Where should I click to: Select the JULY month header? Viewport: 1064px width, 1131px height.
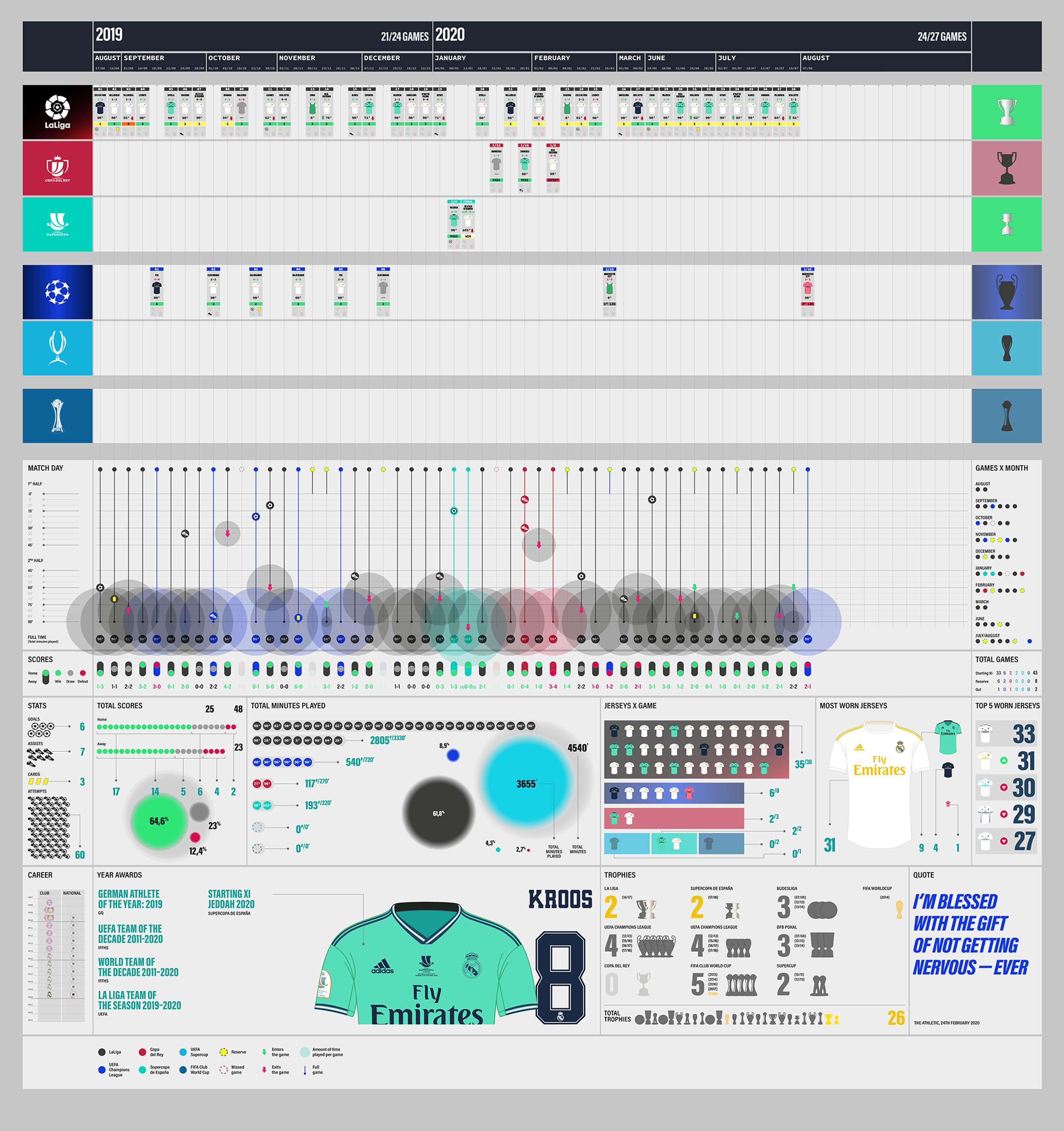[727, 58]
